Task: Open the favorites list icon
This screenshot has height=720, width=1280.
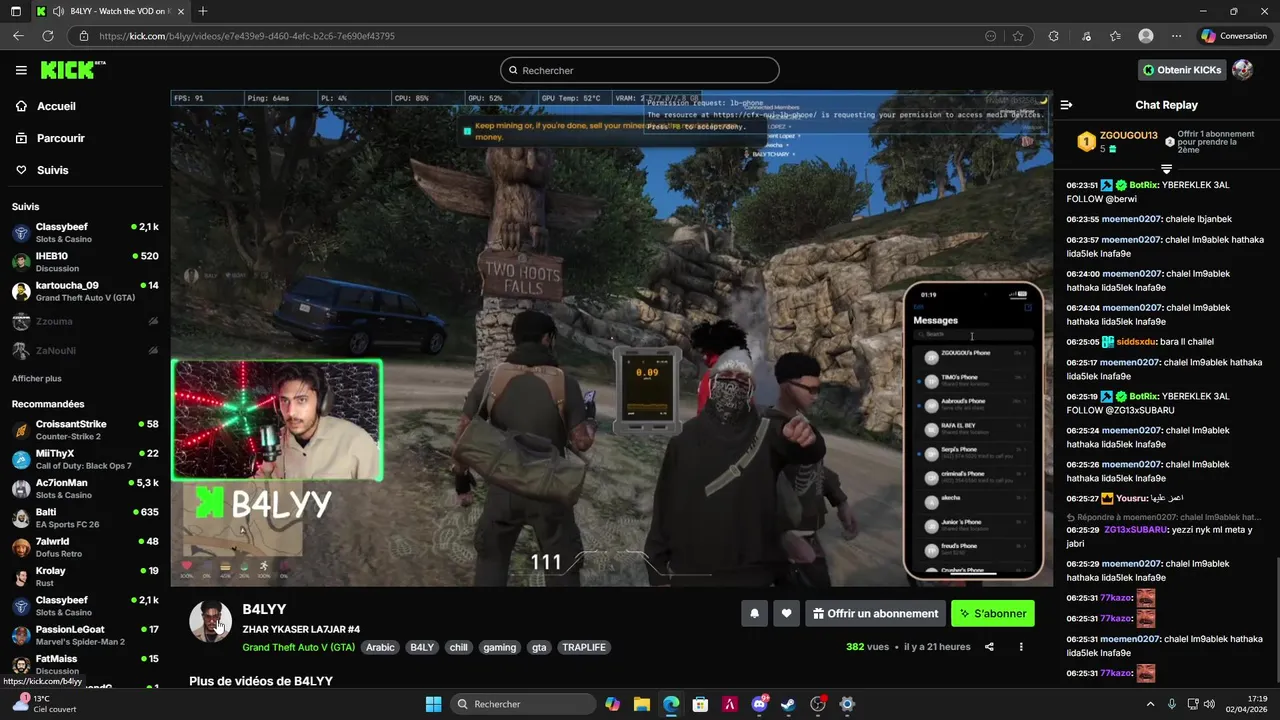Action: coord(1115,36)
